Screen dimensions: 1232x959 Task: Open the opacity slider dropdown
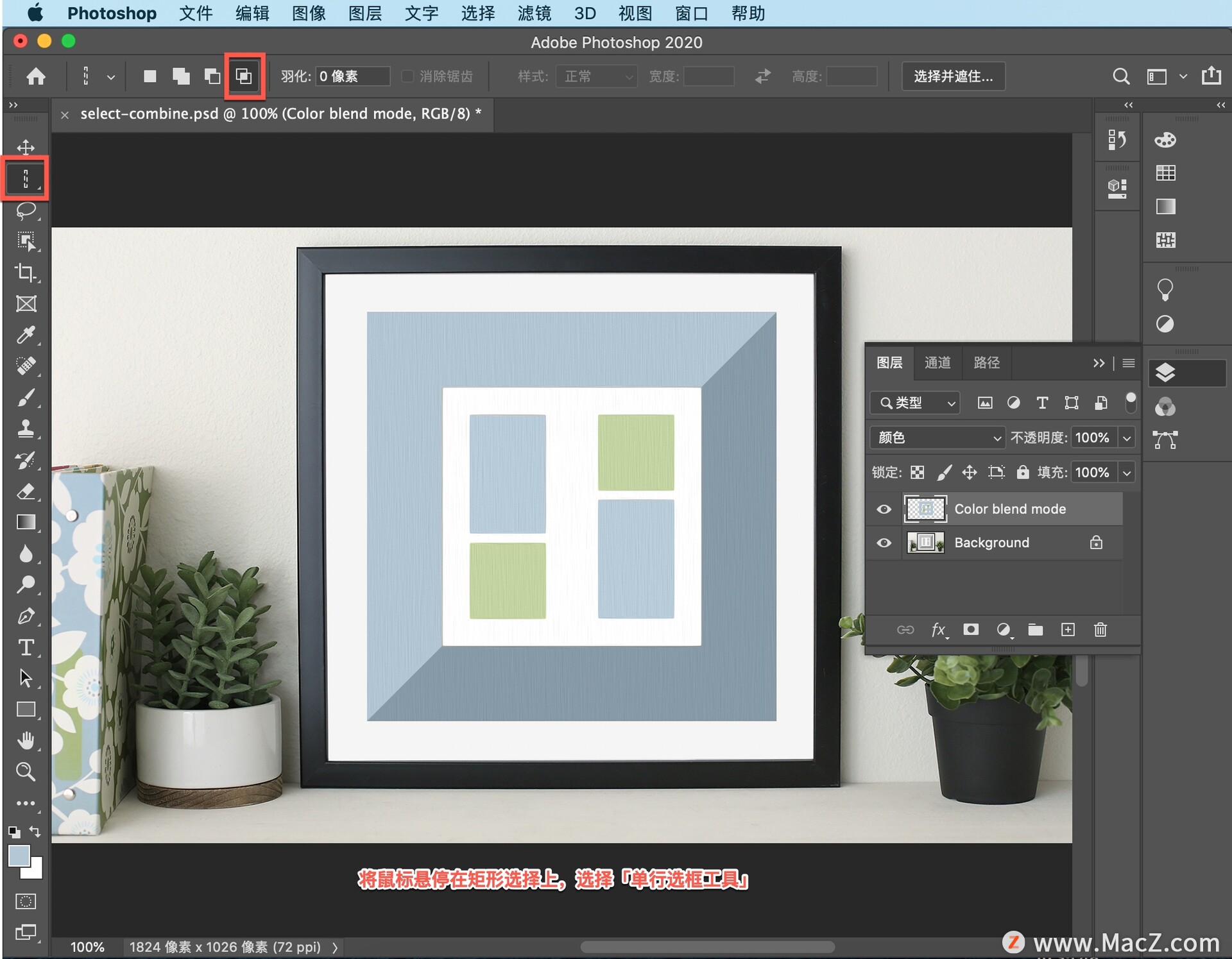[1127, 437]
